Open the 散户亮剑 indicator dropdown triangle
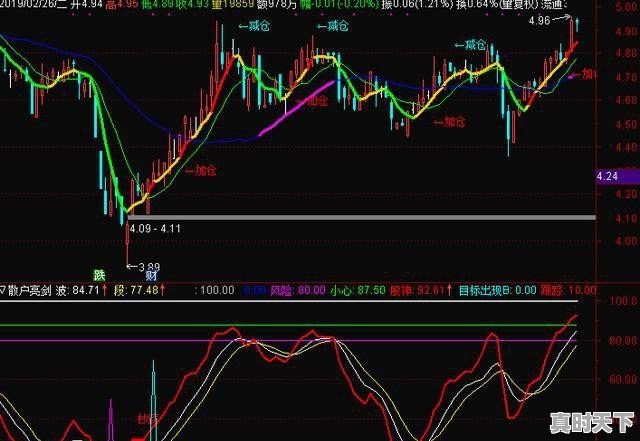The height and width of the screenshot is (441, 640). pyautogui.click(x=2, y=291)
